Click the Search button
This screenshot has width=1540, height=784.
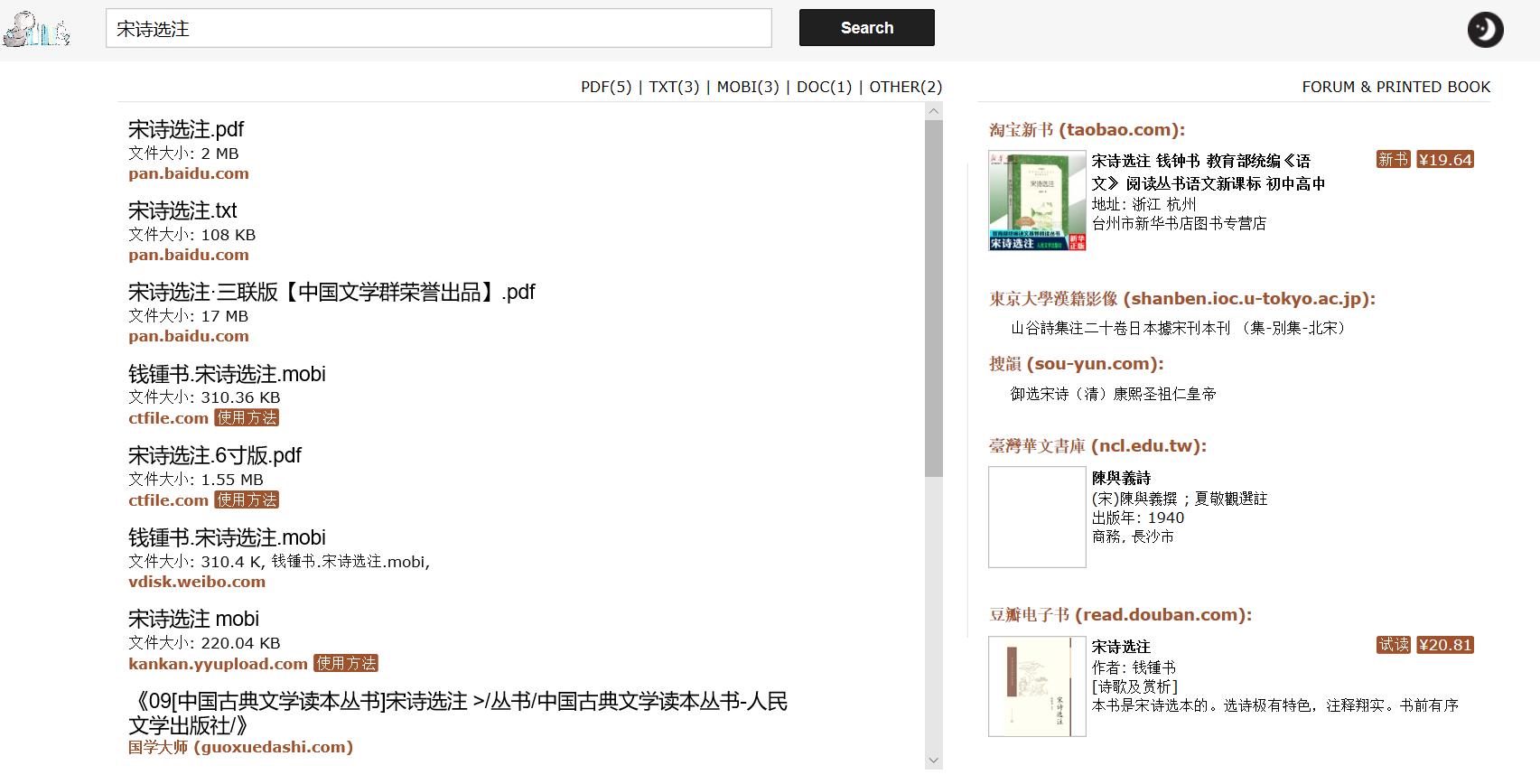[x=866, y=28]
